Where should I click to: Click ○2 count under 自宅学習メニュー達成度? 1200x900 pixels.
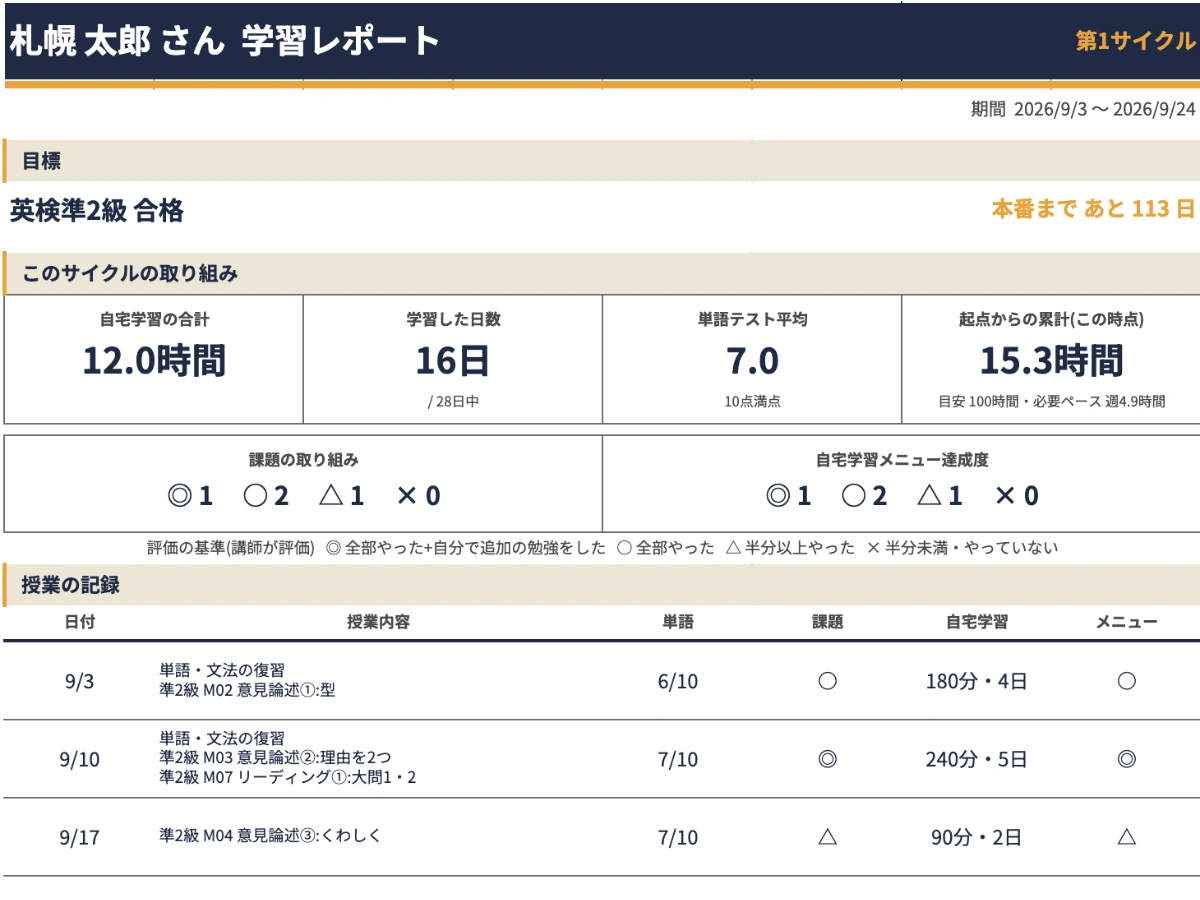pyautogui.click(x=864, y=496)
